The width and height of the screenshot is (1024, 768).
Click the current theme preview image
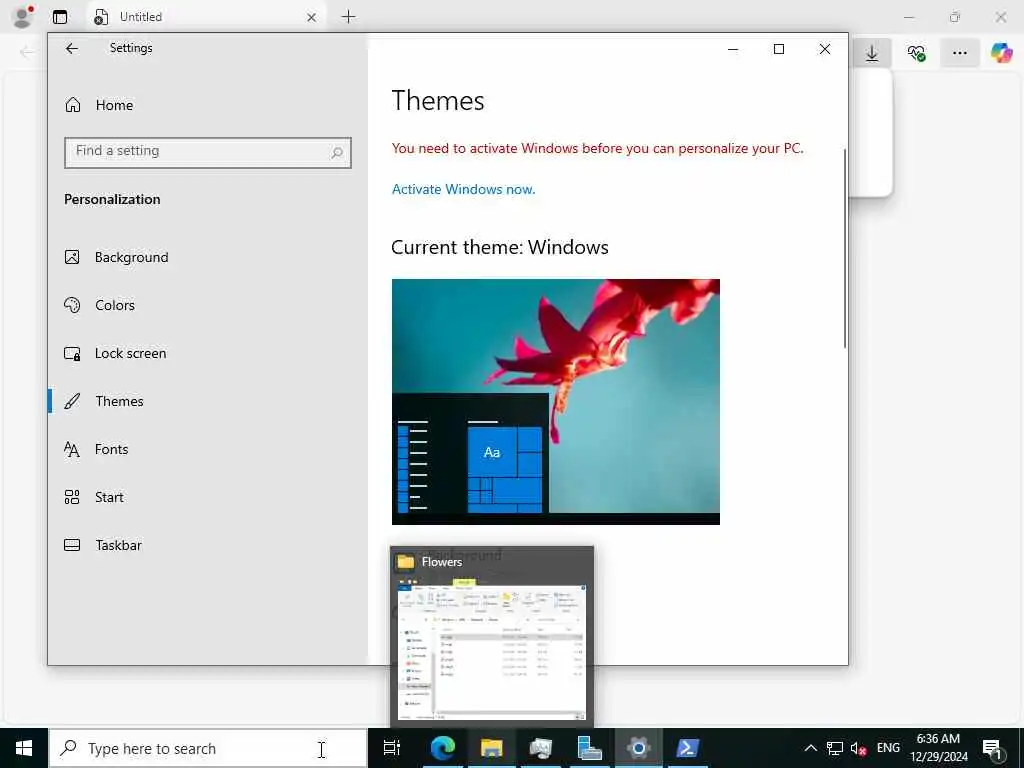pos(556,402)
